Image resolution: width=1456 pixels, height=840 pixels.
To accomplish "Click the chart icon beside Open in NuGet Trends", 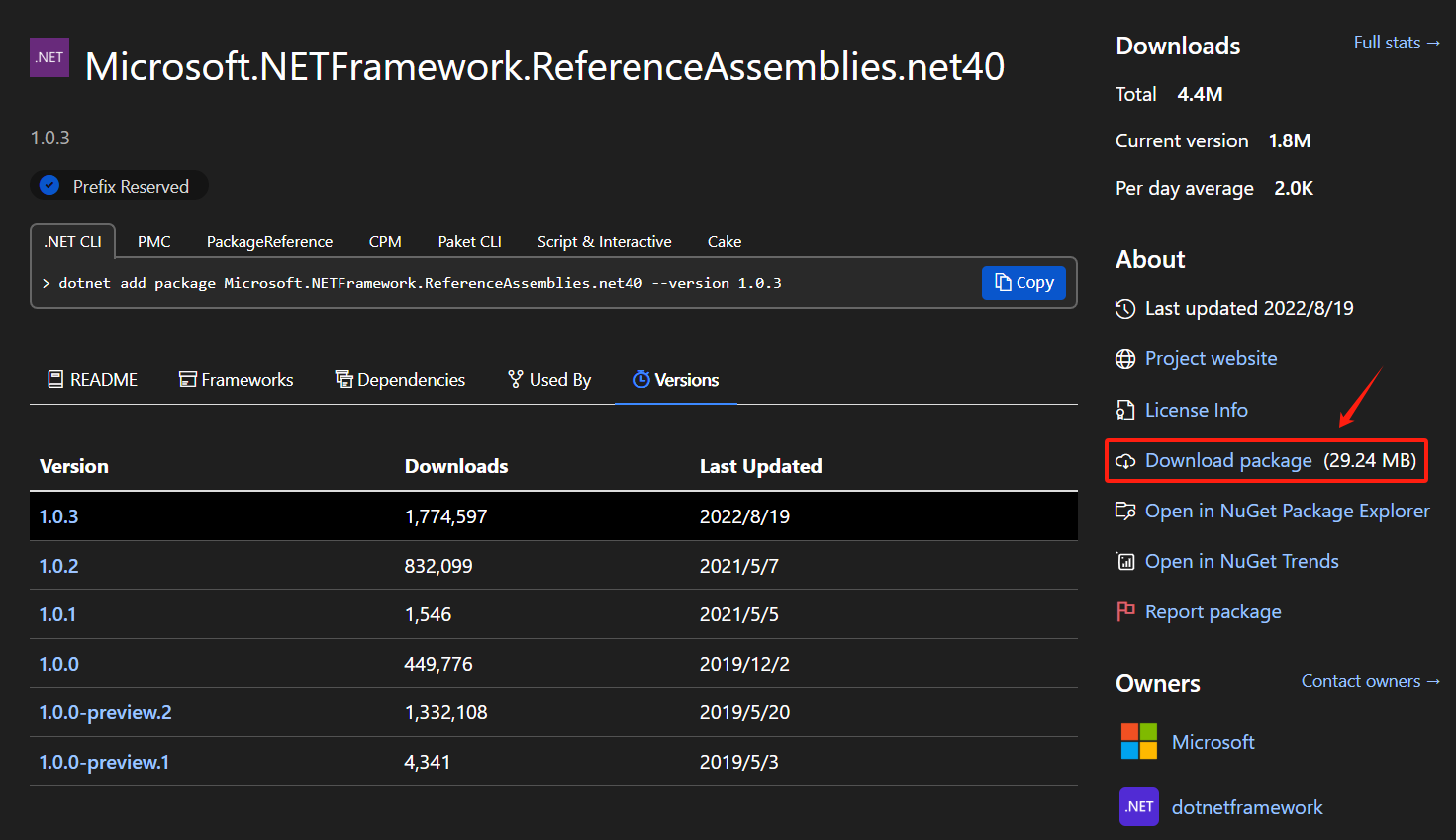I will (x=1125, y=561).
